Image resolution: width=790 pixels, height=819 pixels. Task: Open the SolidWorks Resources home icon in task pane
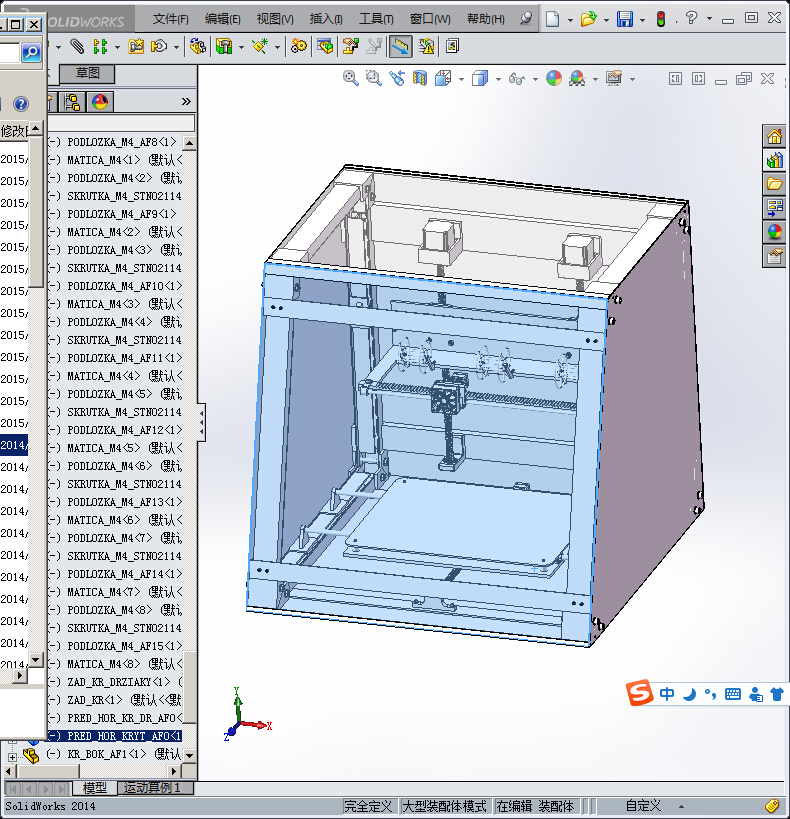(774, 137)
